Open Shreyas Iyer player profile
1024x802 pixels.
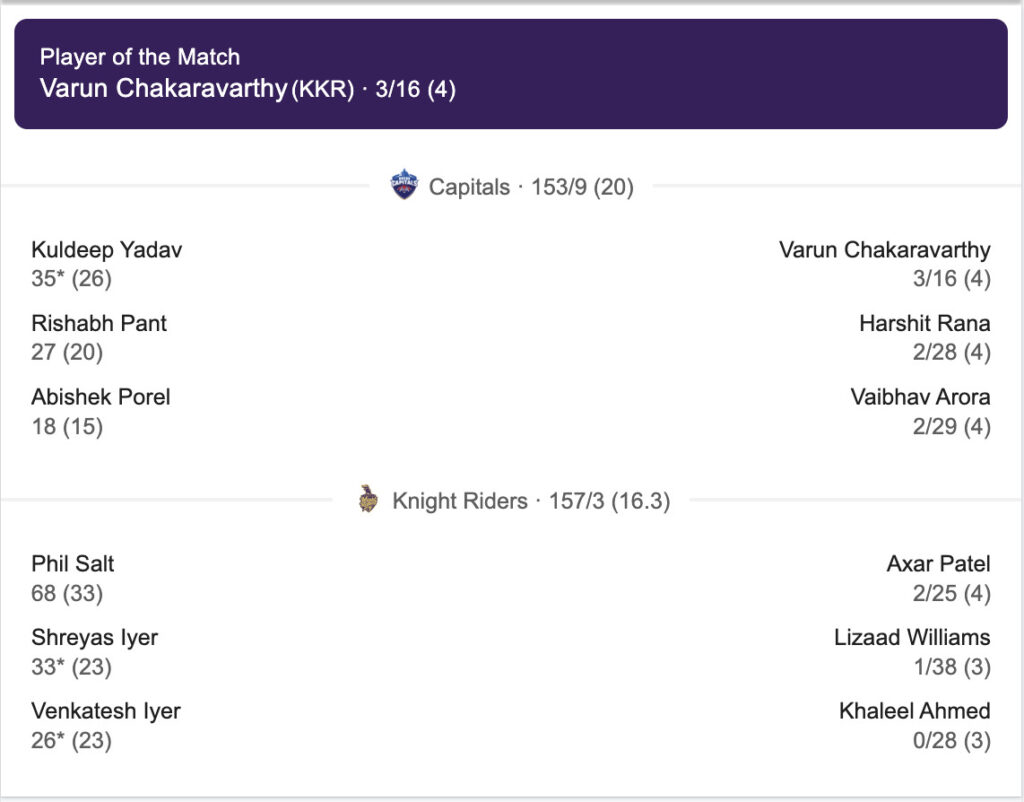(95, 638)
